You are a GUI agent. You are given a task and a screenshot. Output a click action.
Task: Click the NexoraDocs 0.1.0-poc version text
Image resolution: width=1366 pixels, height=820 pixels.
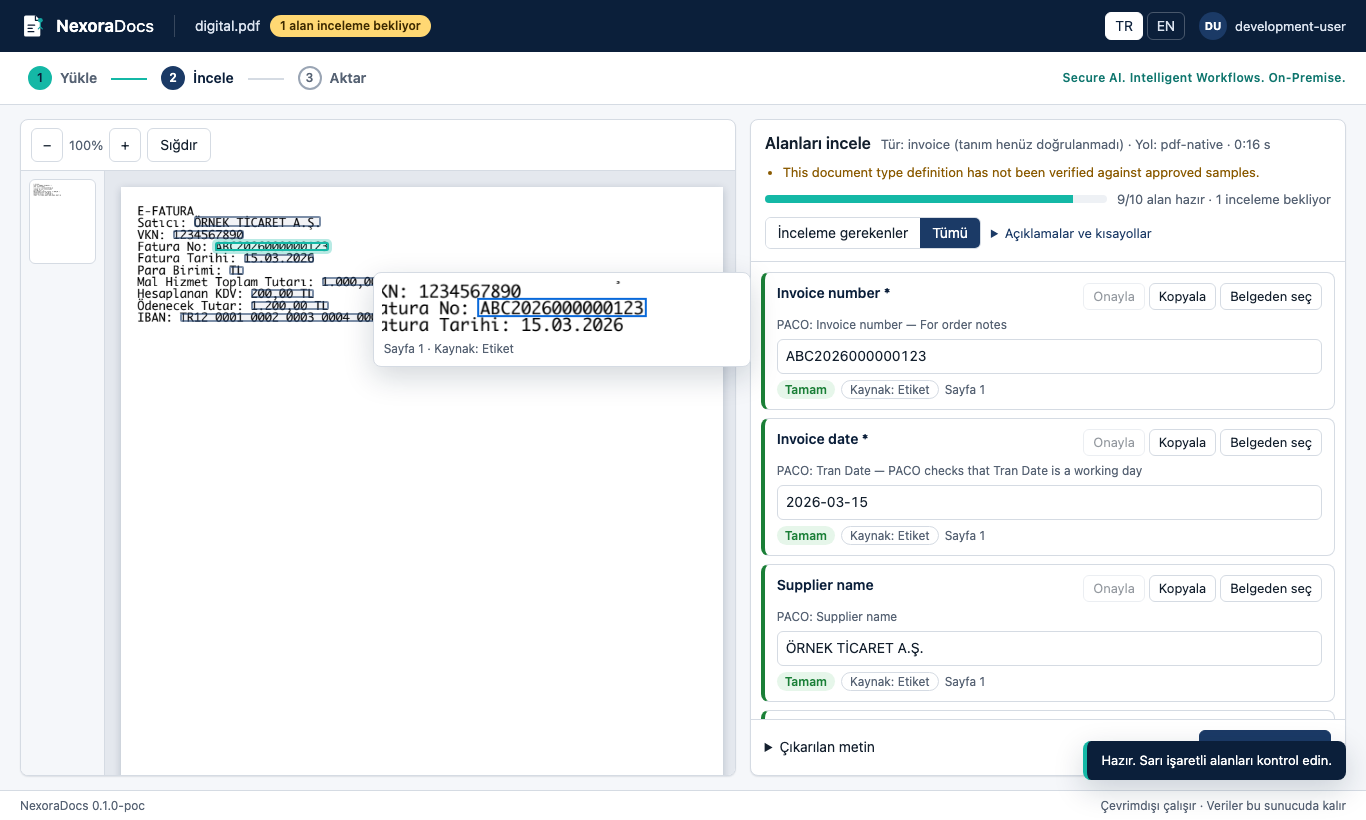(82, 805)
